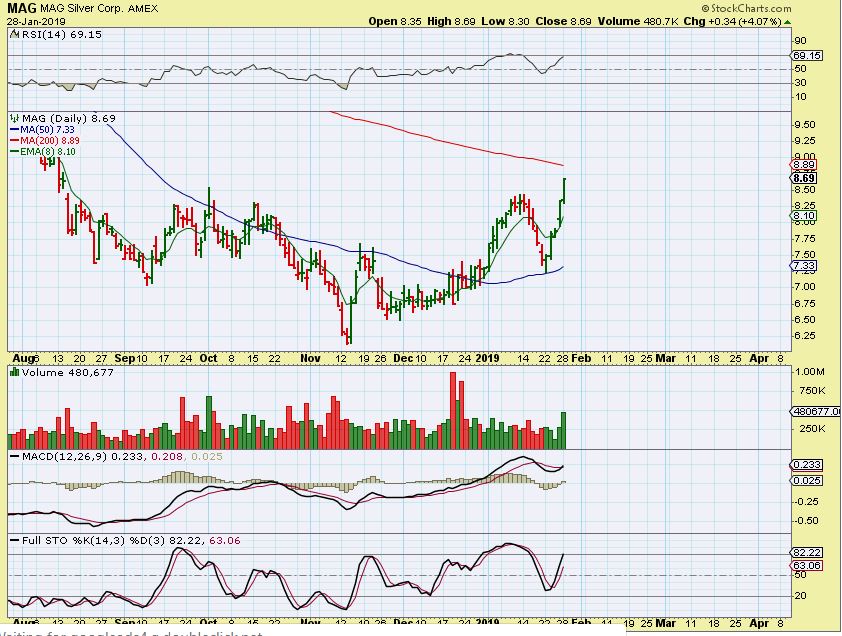Screen dimensions: 842x636
Task: Click the copyright symbol before StockCharts.com
Action: coord(706,9)
